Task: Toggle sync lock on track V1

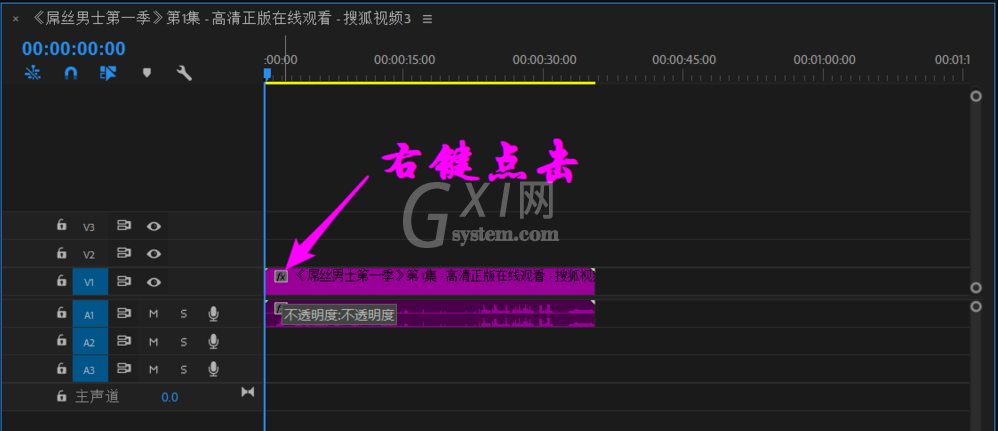Action: (123, 281)
